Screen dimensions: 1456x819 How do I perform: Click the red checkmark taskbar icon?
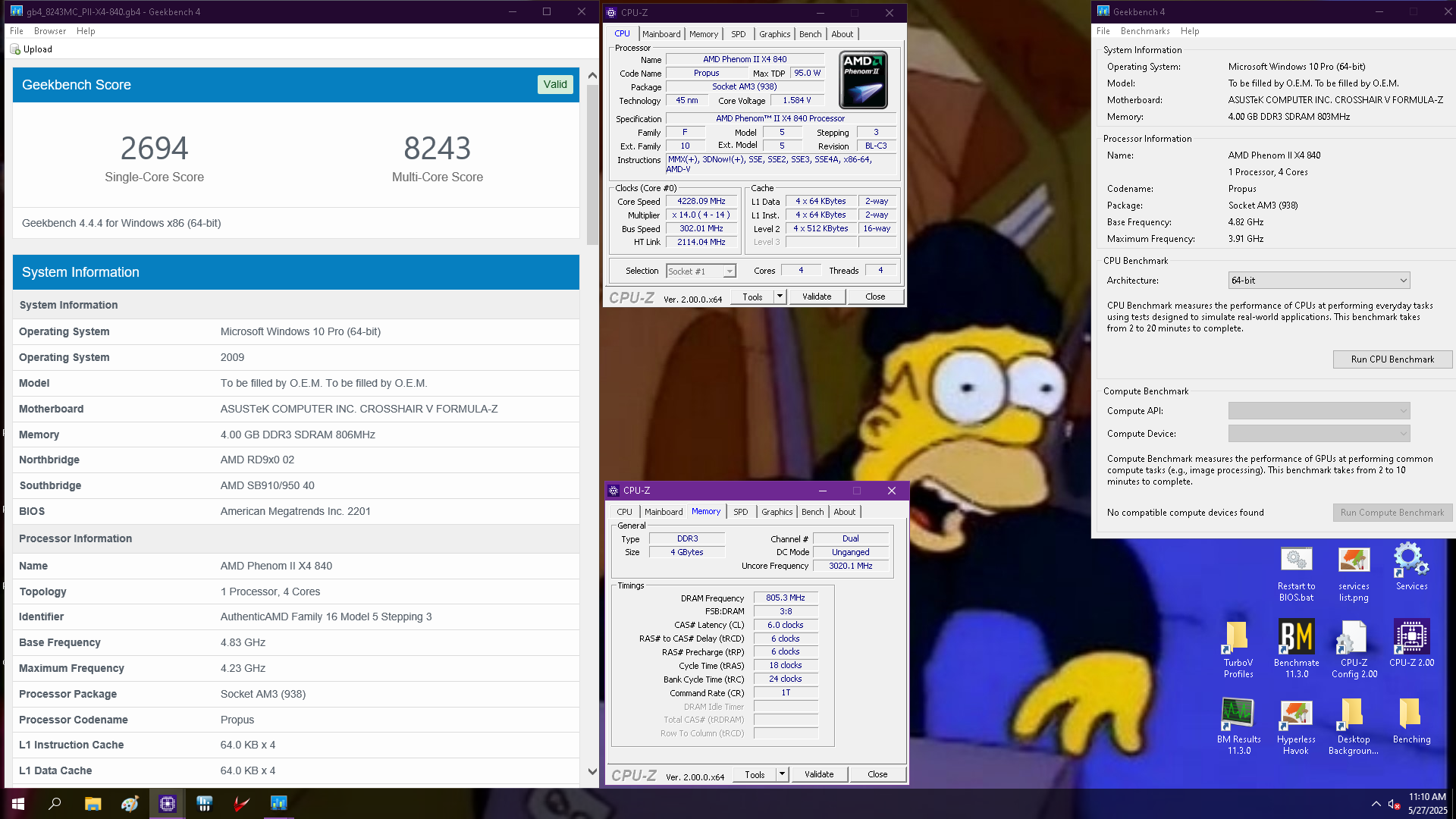(241, 803)
